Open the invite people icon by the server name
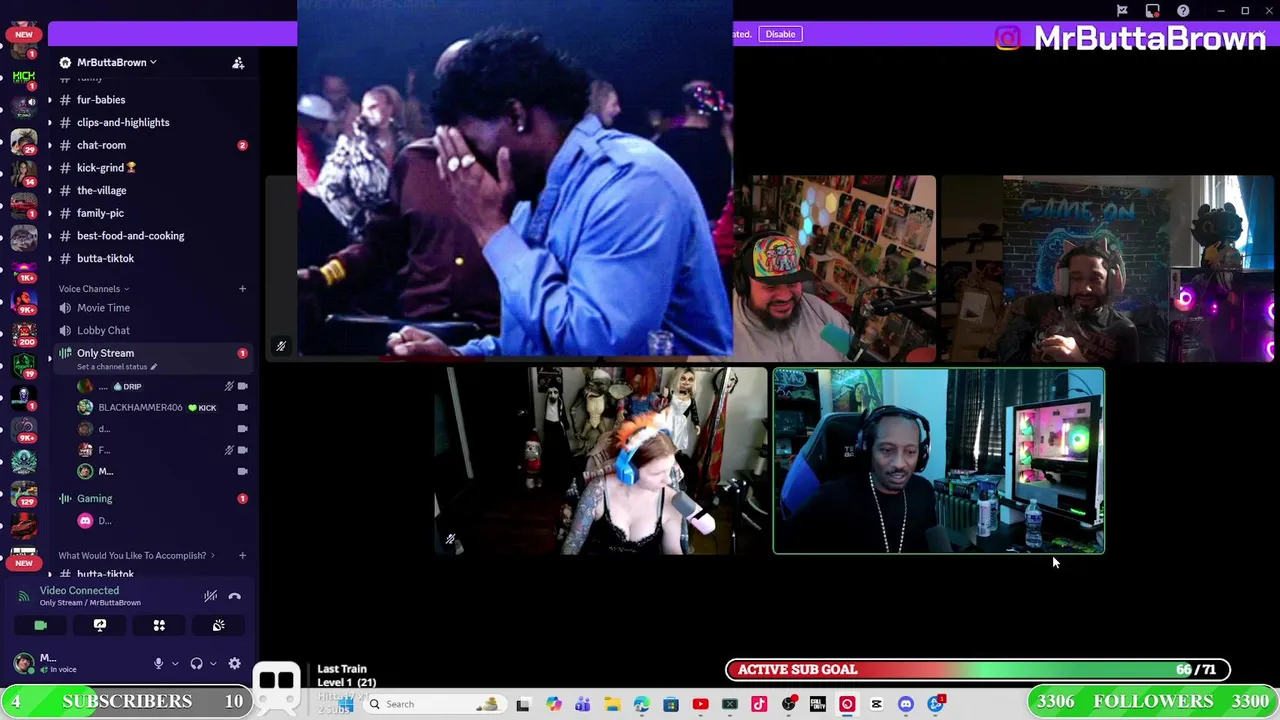 [x=238, y=63]
